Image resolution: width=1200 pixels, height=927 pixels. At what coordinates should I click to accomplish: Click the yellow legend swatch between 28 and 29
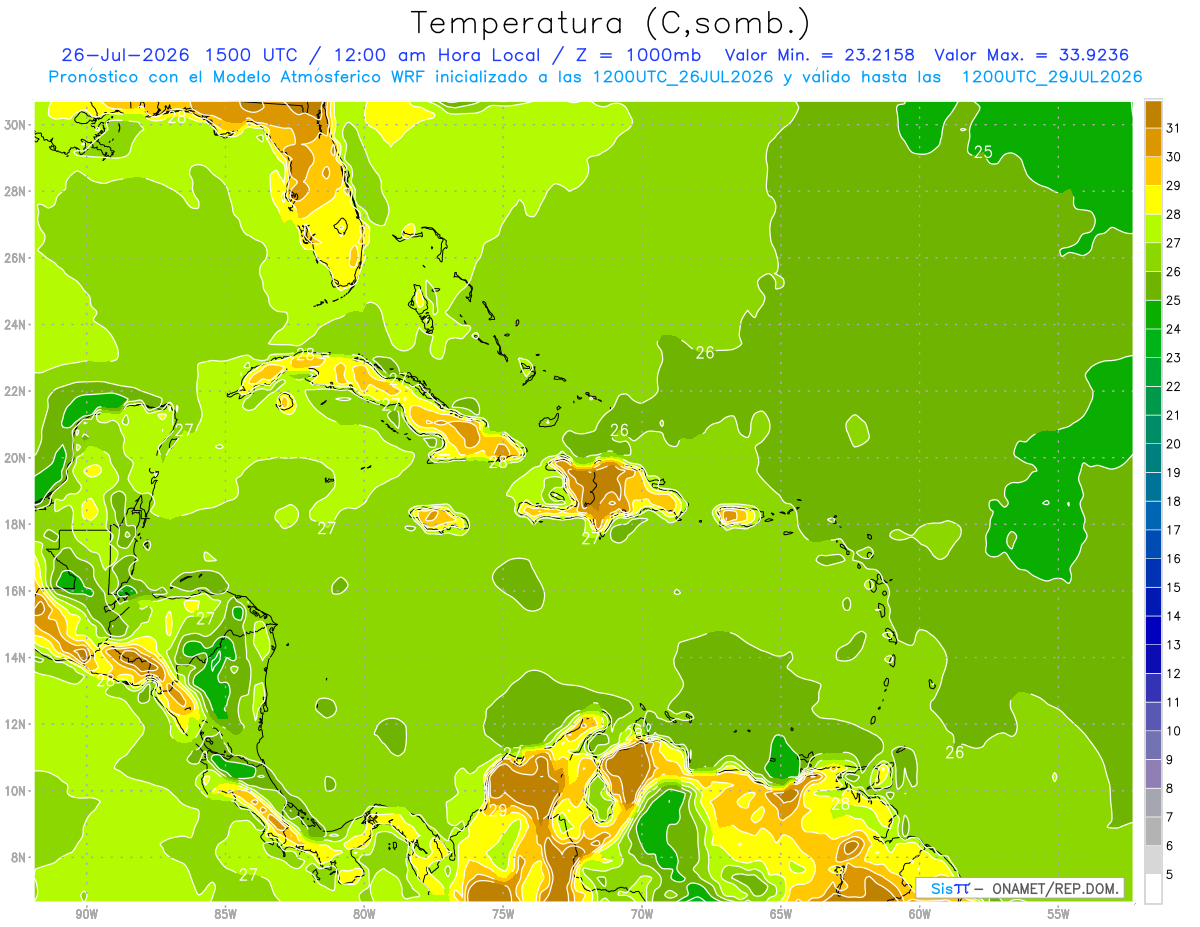[1153, 199]
